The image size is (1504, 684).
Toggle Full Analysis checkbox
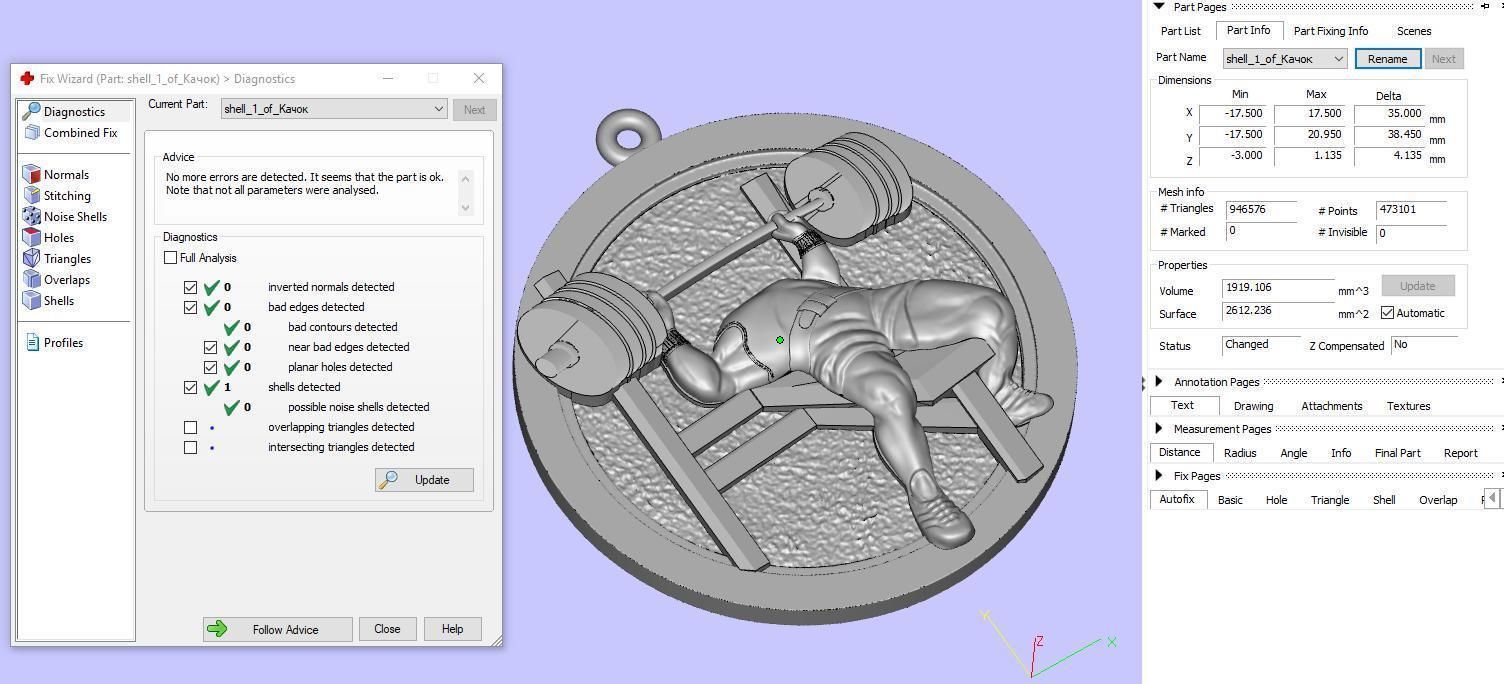(x=170, y=258)
